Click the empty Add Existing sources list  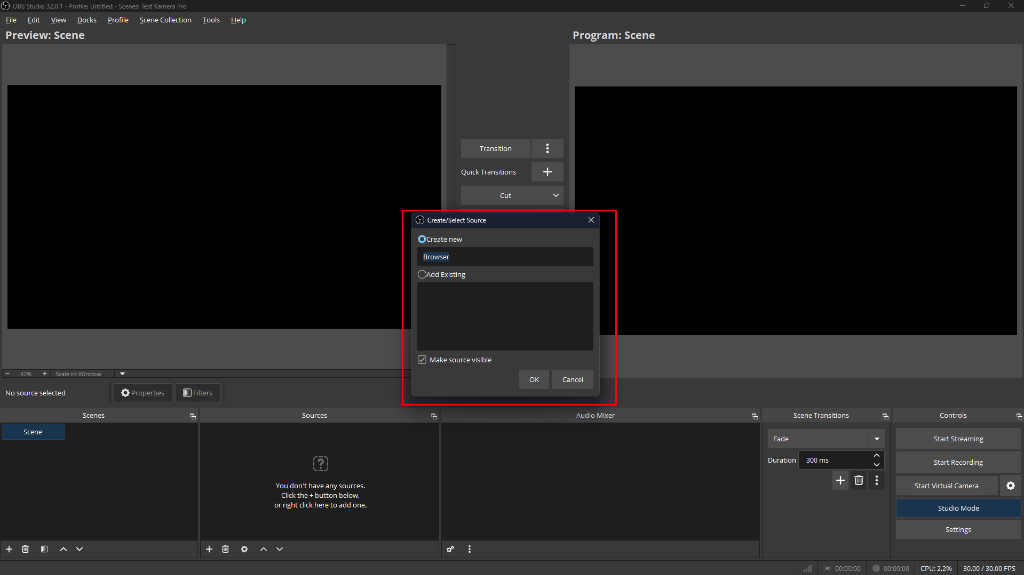(x=505, y=316)
